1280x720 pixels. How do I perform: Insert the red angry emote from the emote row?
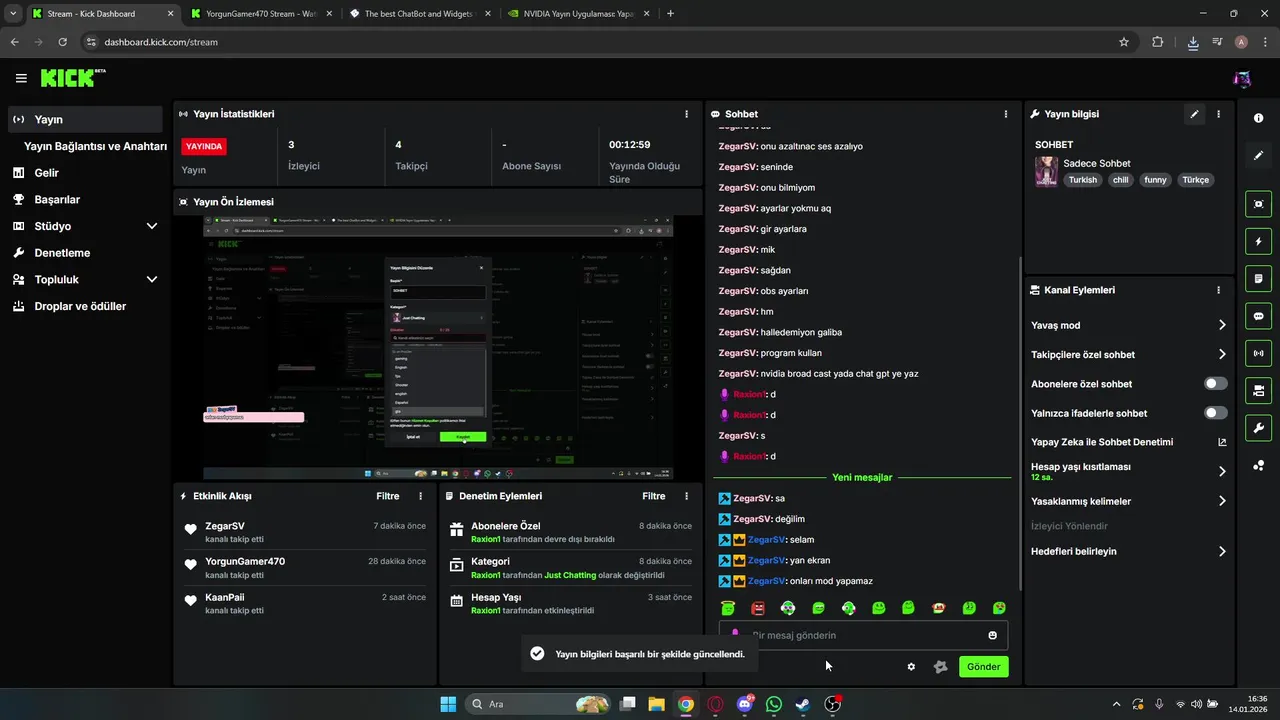[758, 608]
